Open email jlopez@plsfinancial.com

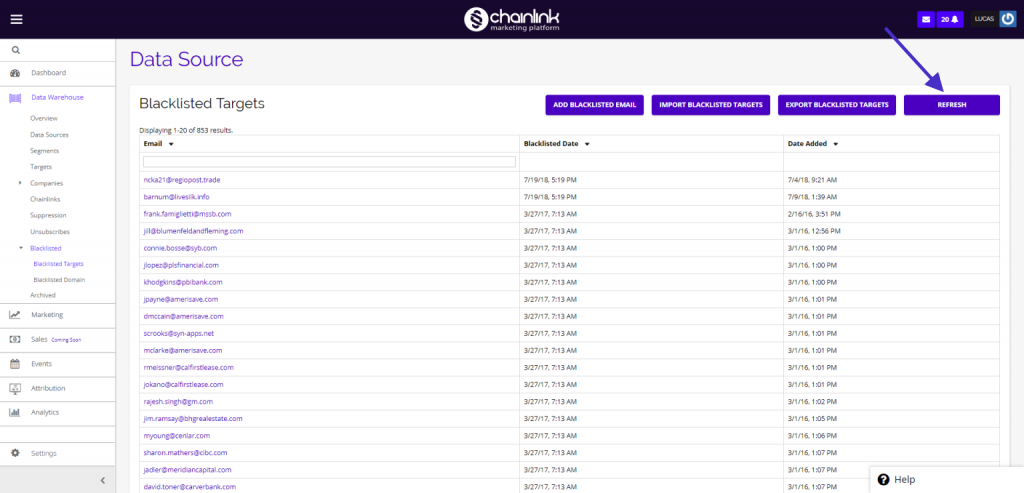point(181,265)
